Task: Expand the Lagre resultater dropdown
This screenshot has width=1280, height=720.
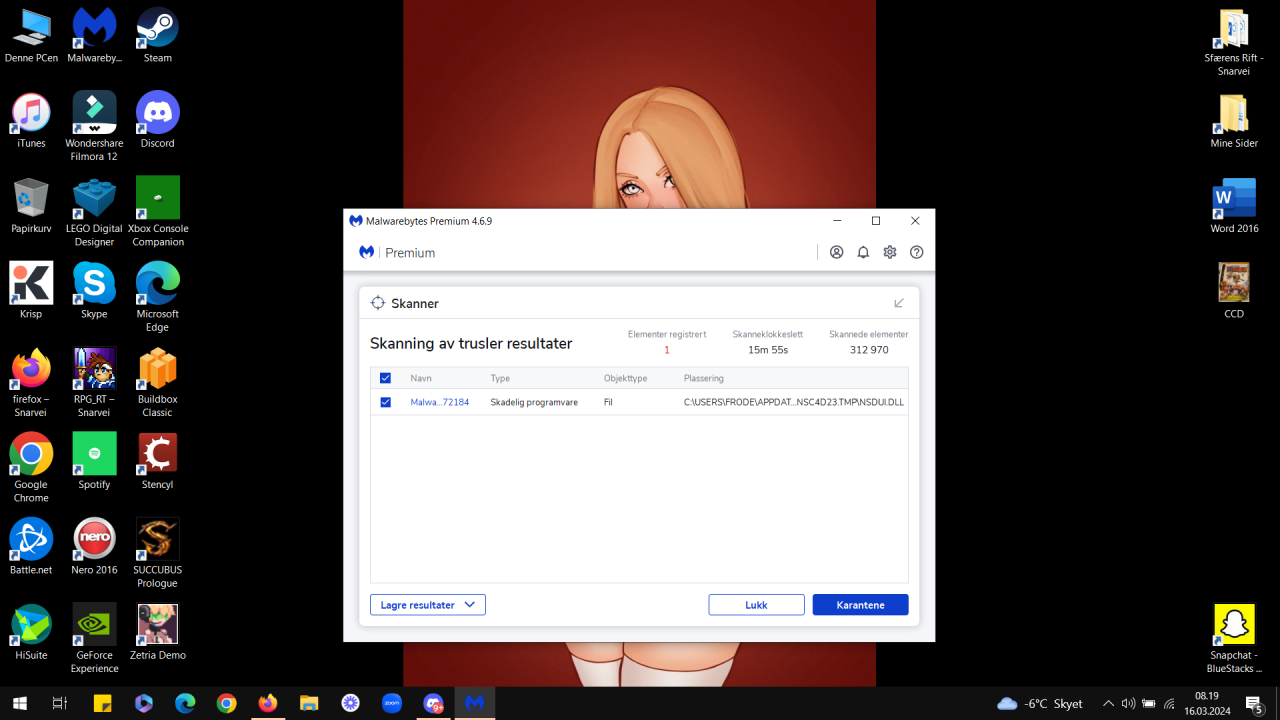Action: (427, 605)
